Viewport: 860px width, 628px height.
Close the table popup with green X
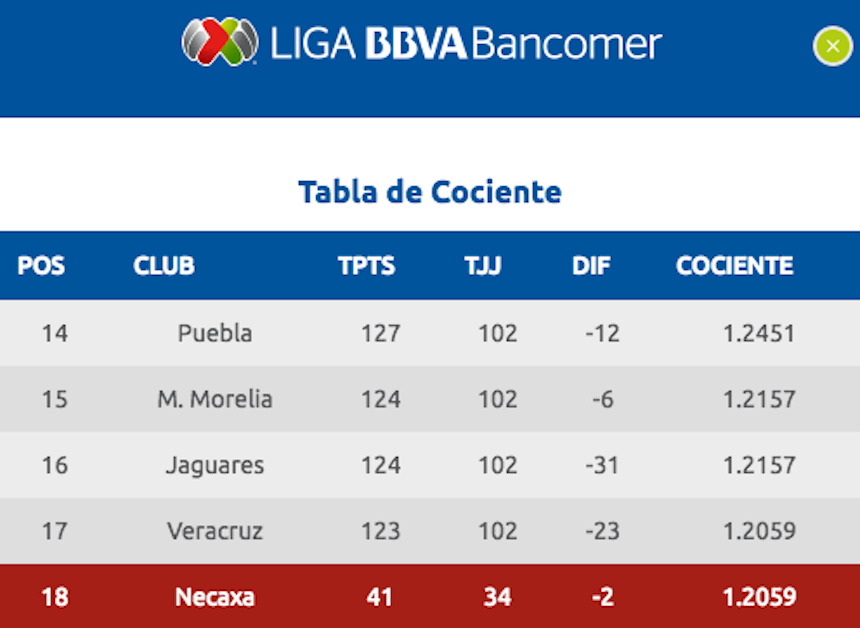point(832,46)
